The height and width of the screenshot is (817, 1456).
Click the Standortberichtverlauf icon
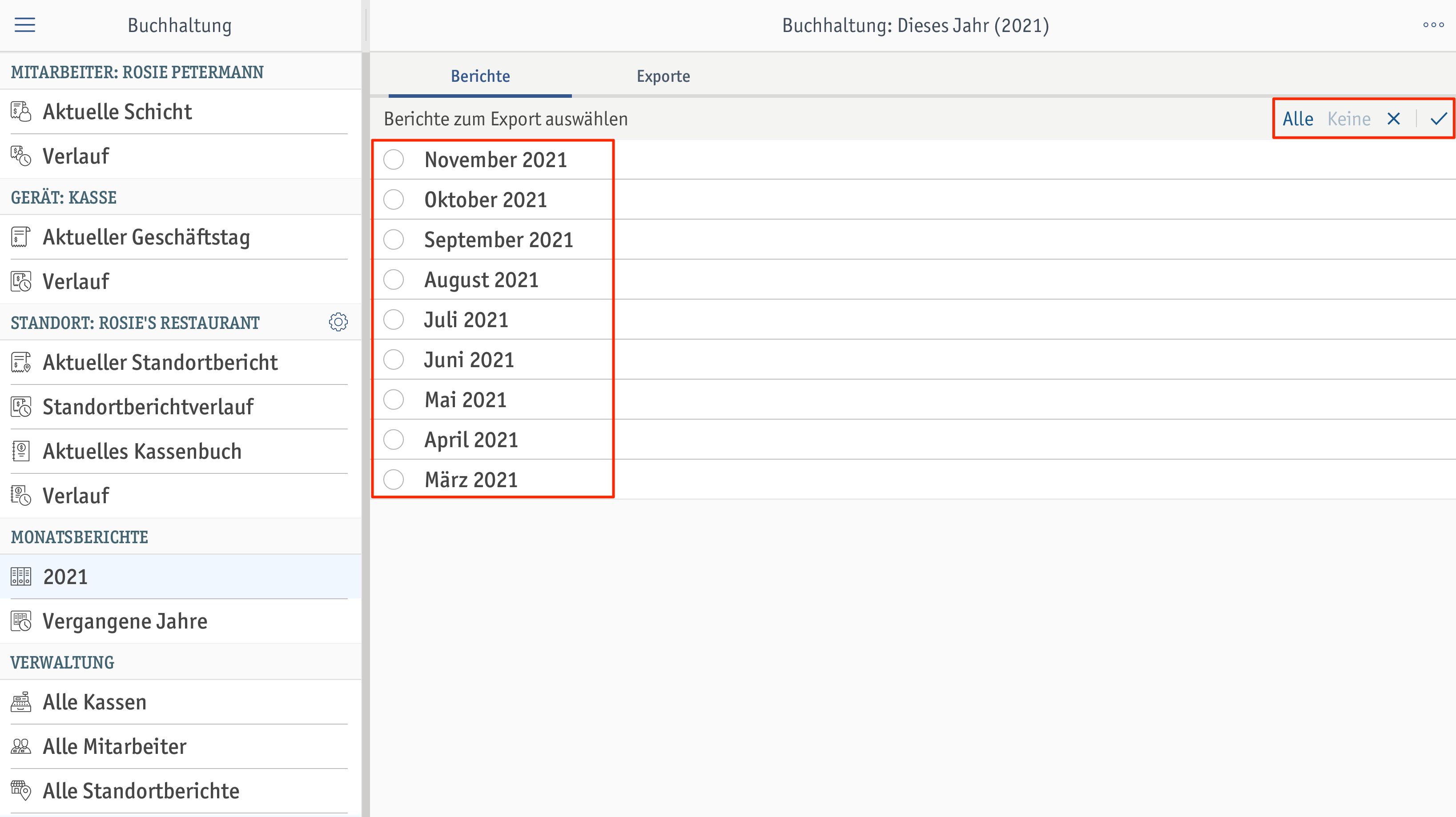21,407
